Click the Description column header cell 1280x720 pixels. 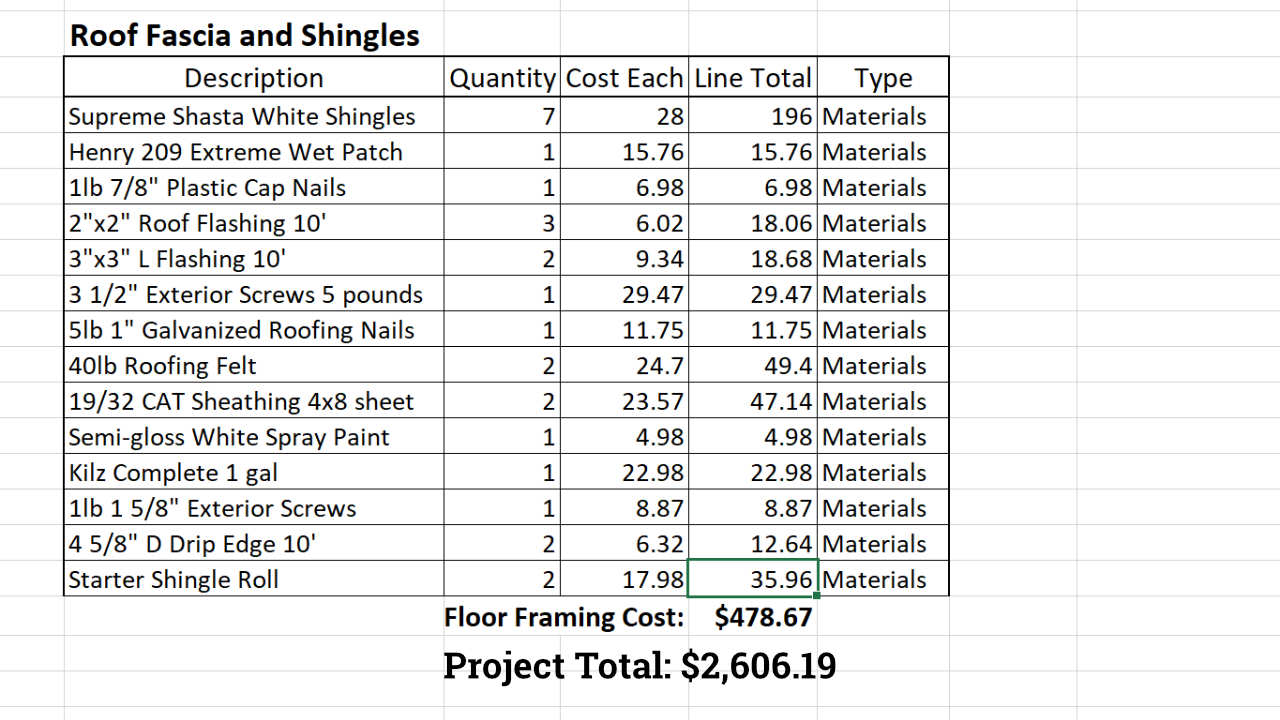coord(254,78)
